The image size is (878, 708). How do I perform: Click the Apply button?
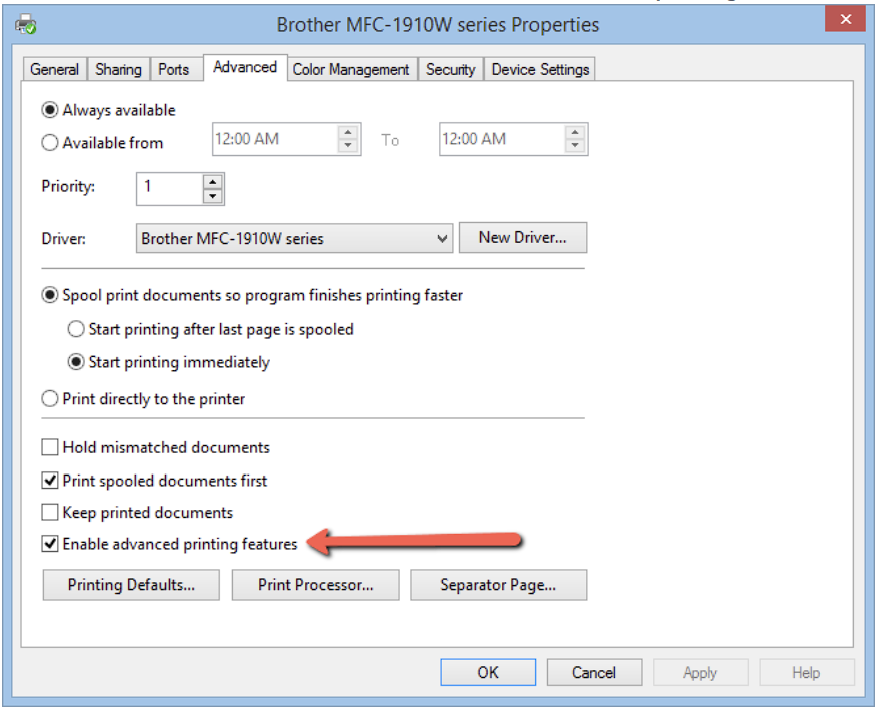tap(700, 672)
